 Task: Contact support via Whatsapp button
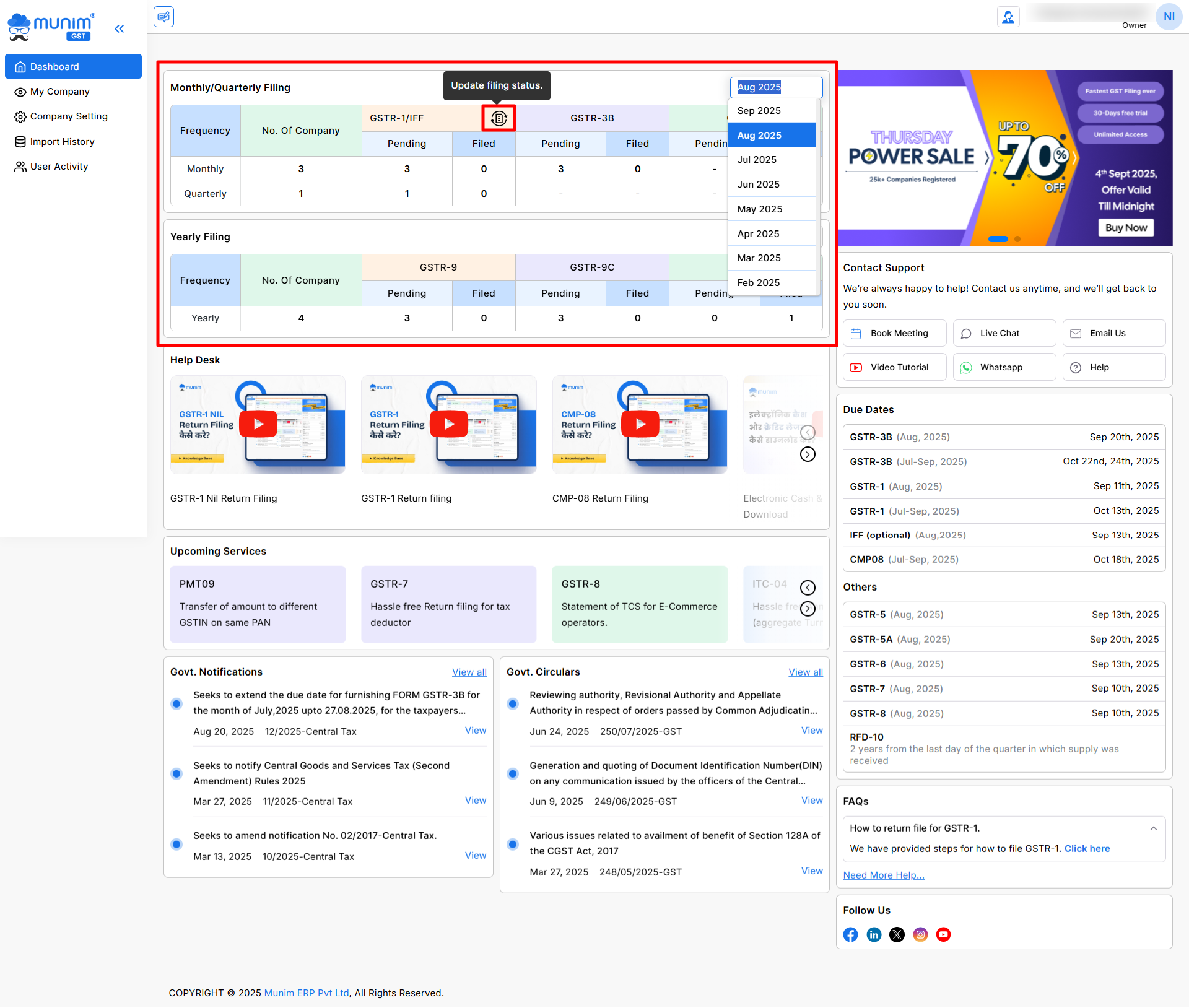pos(1004,367)
